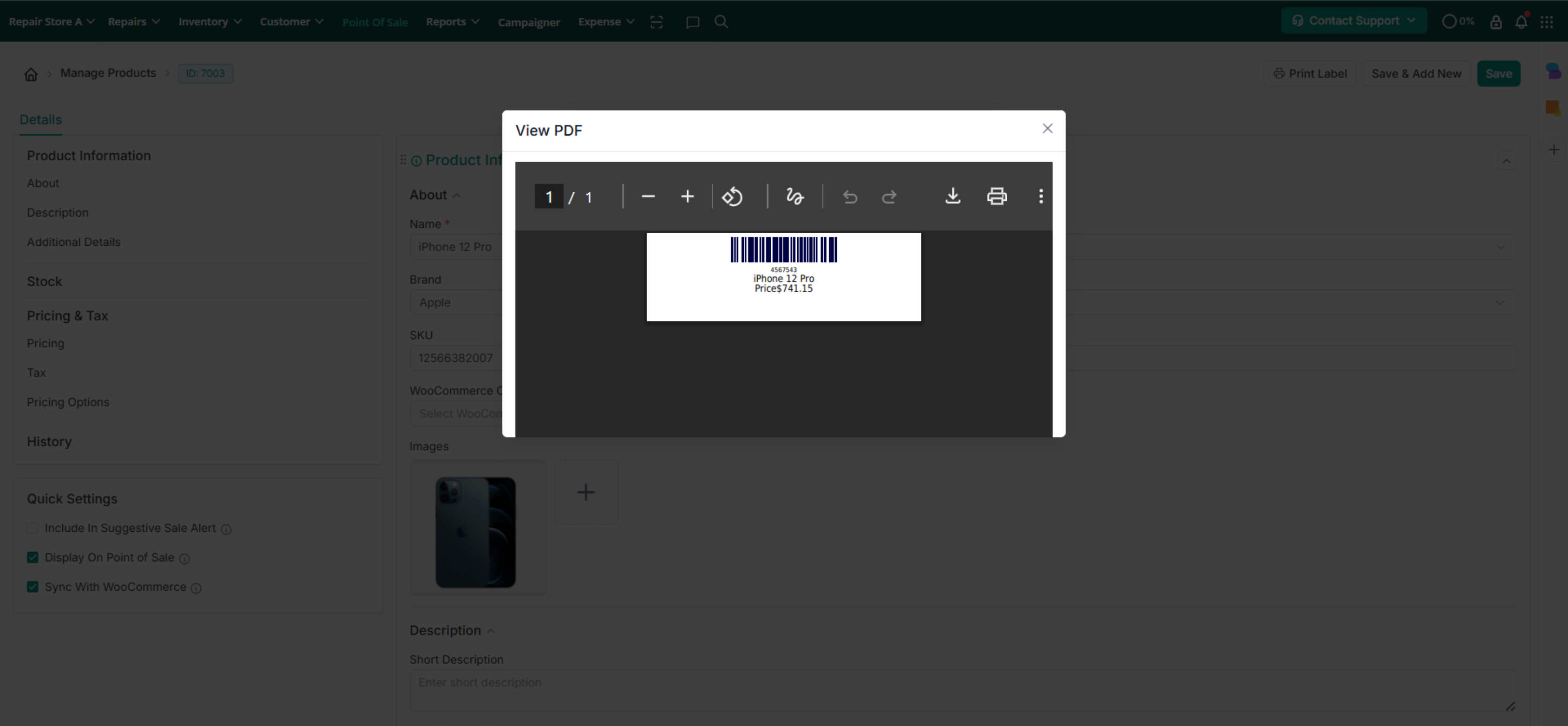The width and height of the screenshot is (1568, 726).
Task: Open the apps grid menu
Action: [x=1547, y=22]
